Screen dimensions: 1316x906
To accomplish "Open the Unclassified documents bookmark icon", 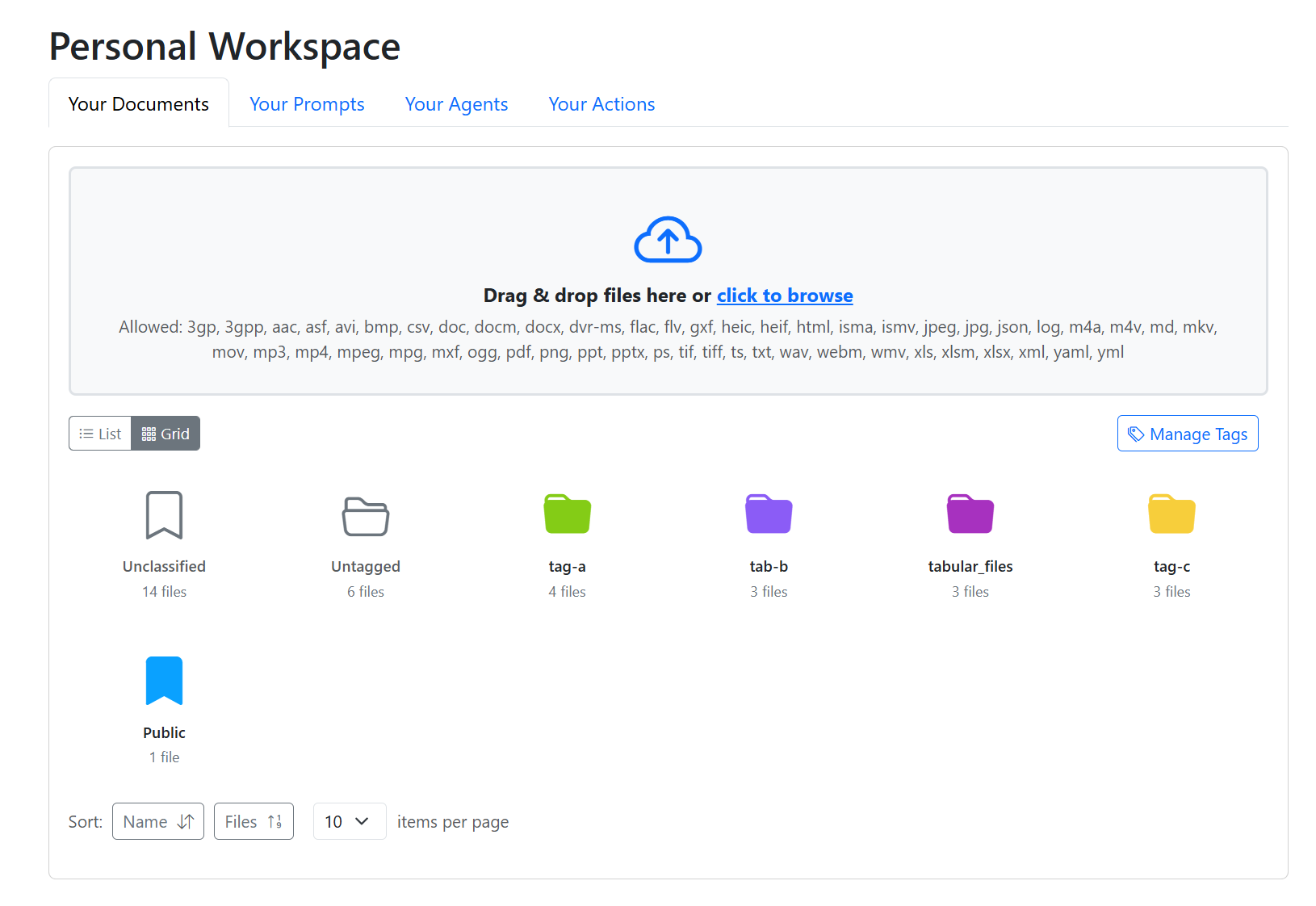I will (164, 515).
